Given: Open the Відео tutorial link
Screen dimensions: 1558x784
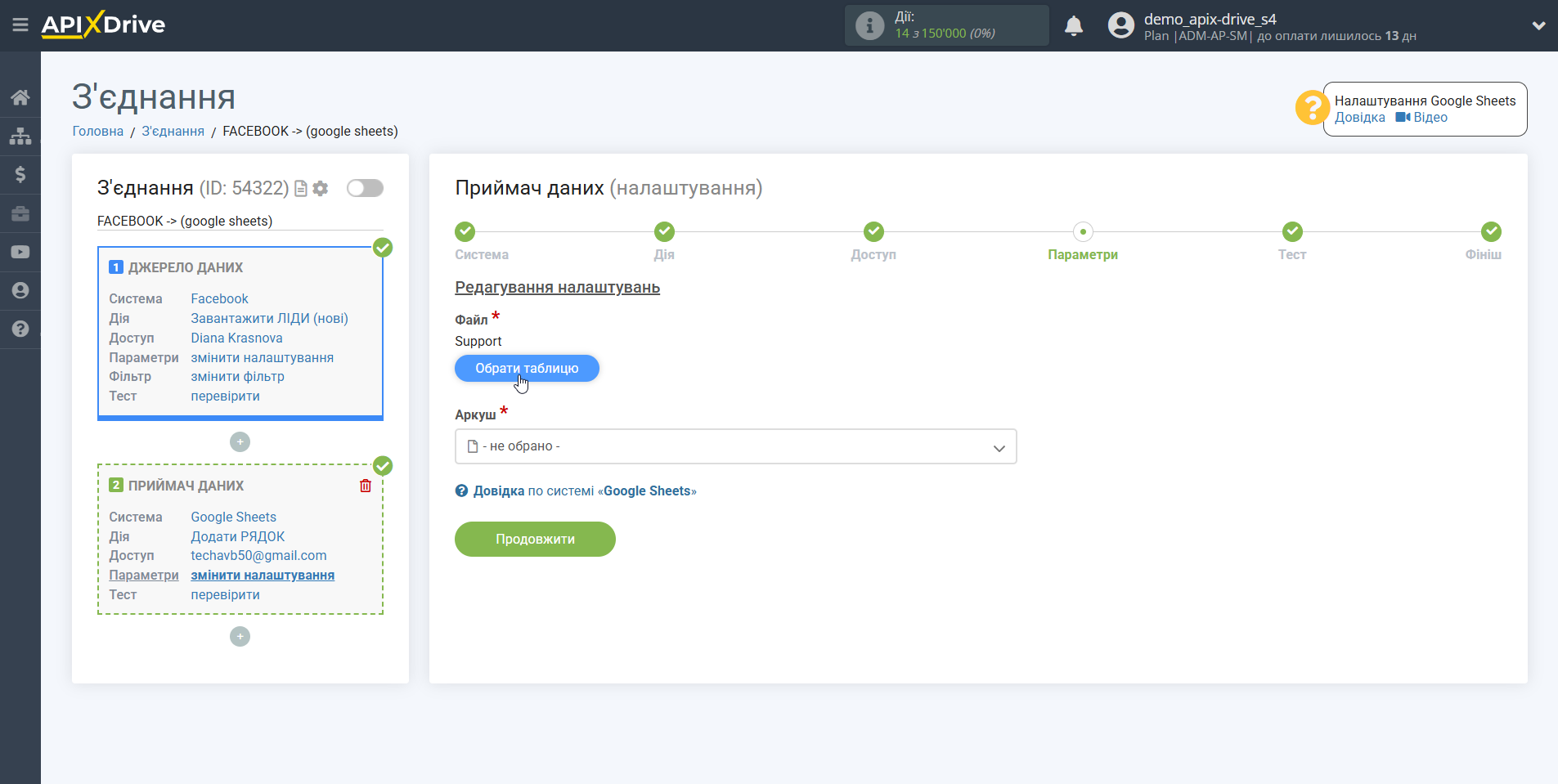Looking at the screenshot, I should coord(1421,118).
